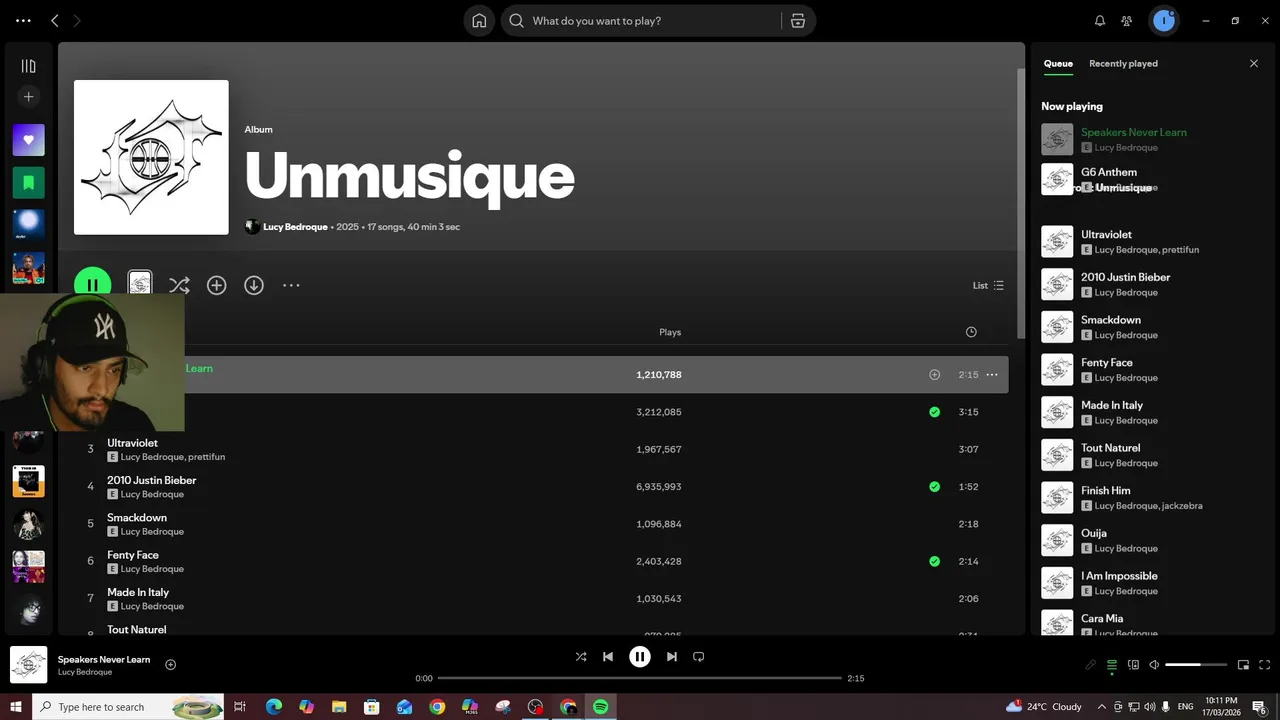Open Speakers Never Learn title in bottom bar
The image size is (1280, 720).
pyautogui.click(x=104, y=659)
